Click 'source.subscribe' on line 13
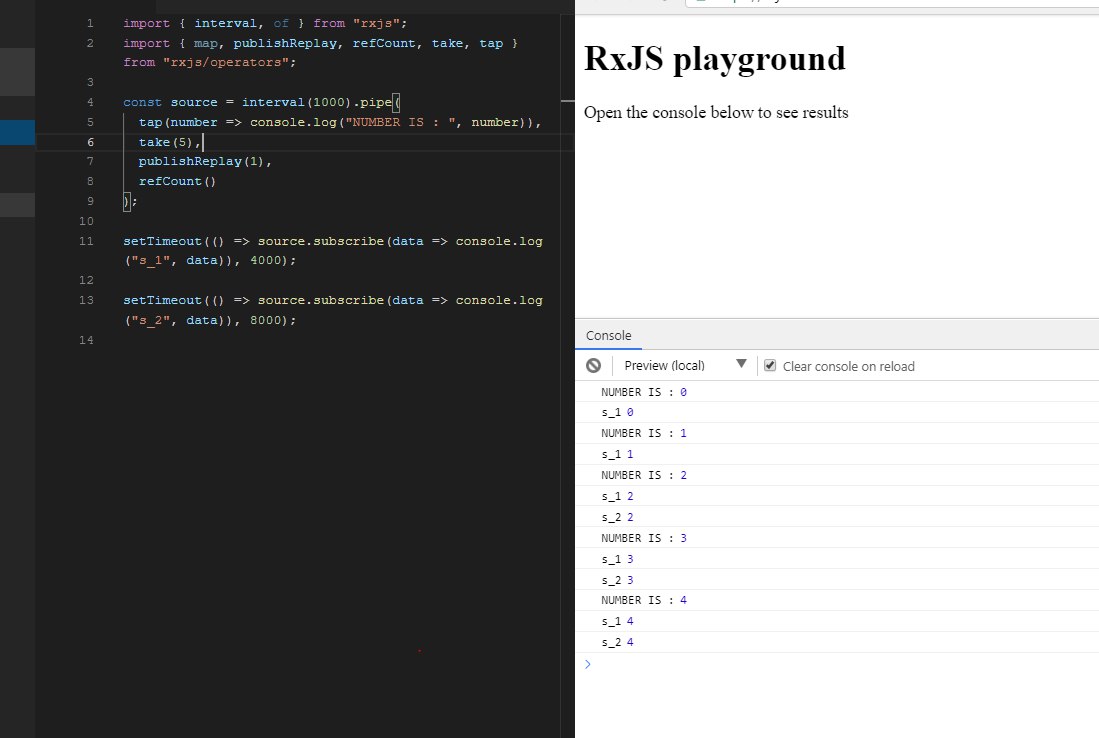This screenshot has height=738, width=1099. 321,300
